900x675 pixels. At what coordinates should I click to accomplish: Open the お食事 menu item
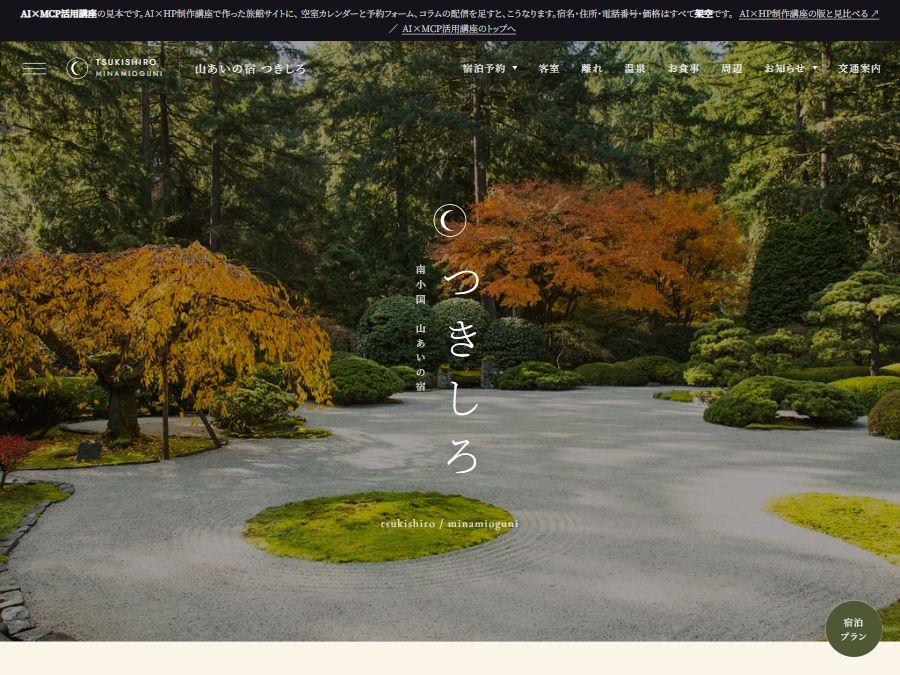[x=683, y=68]
